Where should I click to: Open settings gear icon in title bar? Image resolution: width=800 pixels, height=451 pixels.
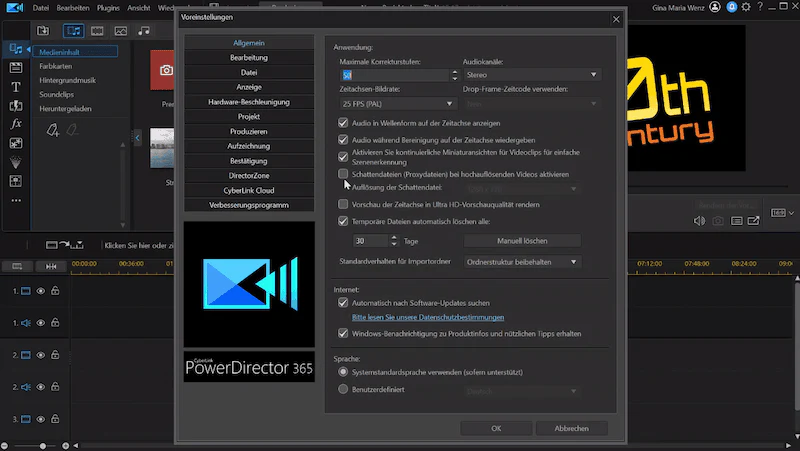(746, 7)
